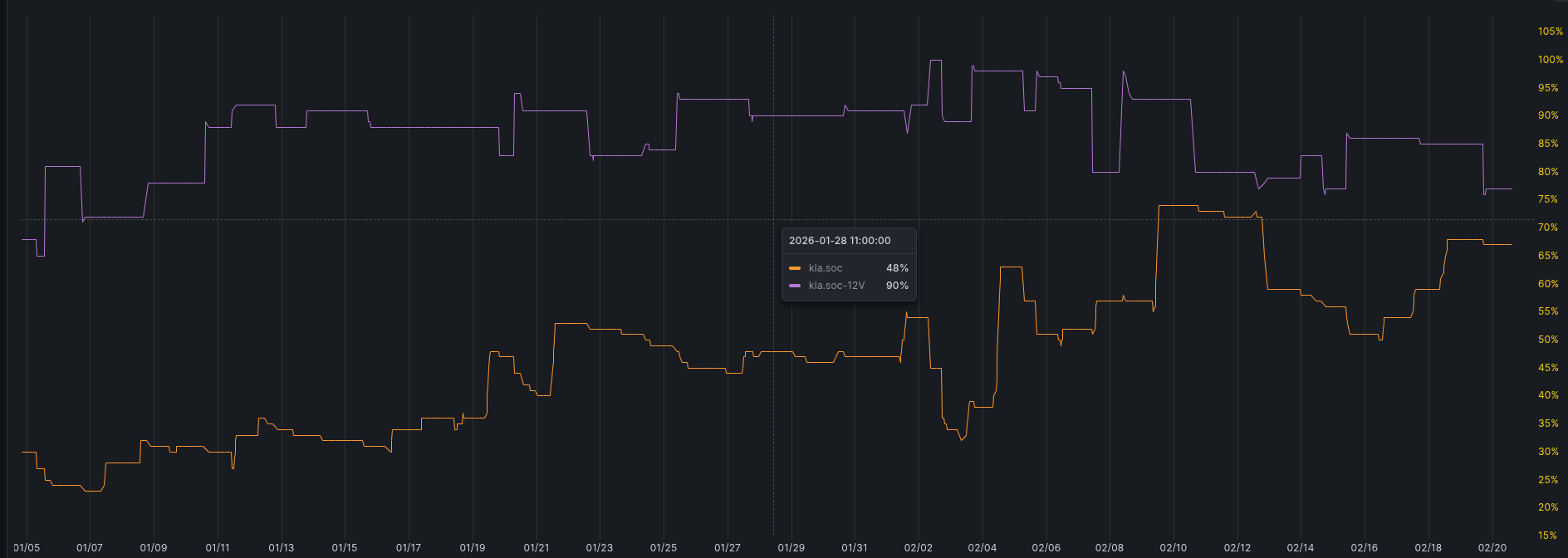The width and height of the screenshot is (1568, 558).
Task: Click the 02/20 date on the time axis
Action: (1492, 548)
